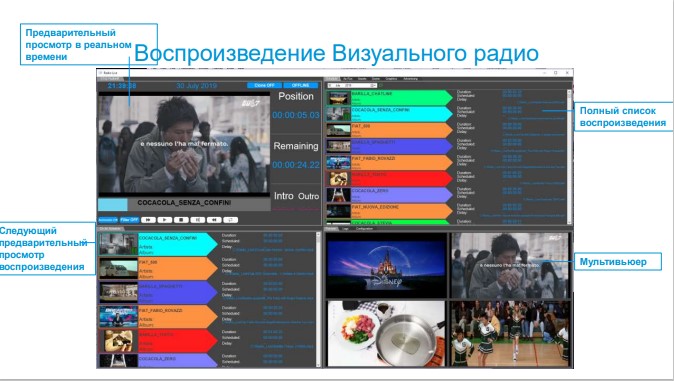Toggle the Clone OFF button
Image resolution: width=674 pixels, height=381 pixels.
pos(264,86)
